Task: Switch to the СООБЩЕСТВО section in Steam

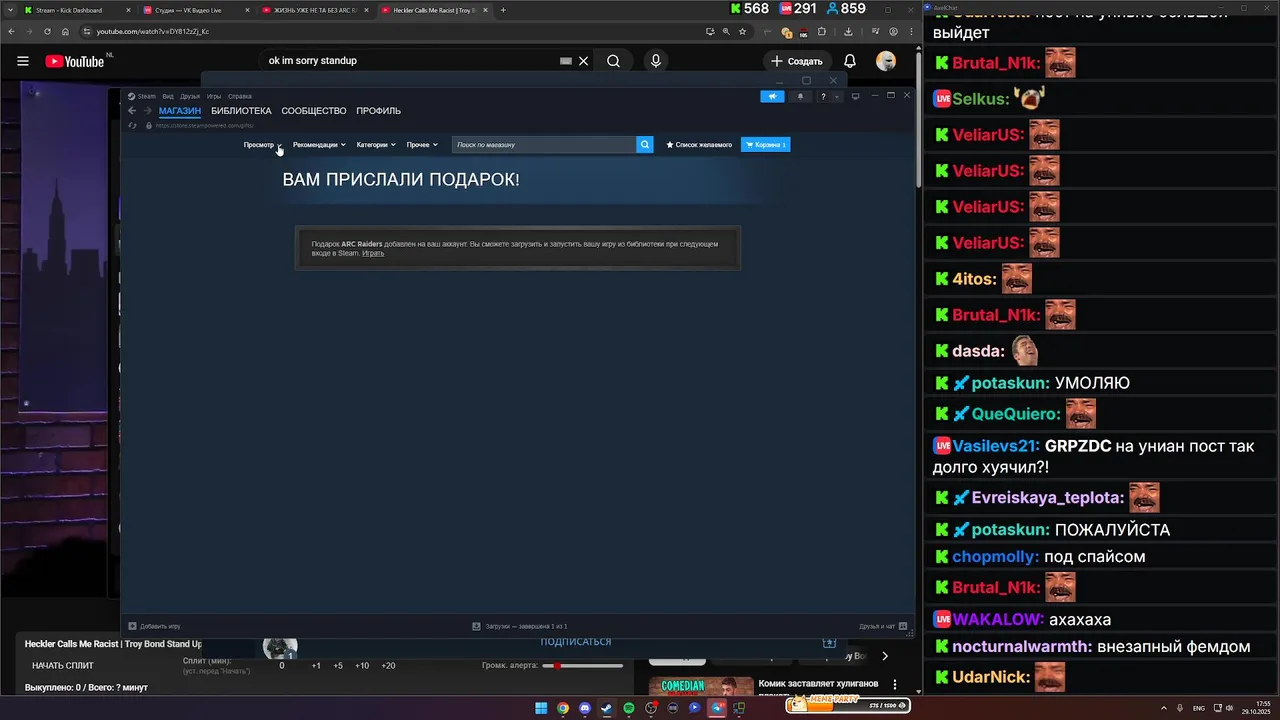Action: (x=314, y=111)
